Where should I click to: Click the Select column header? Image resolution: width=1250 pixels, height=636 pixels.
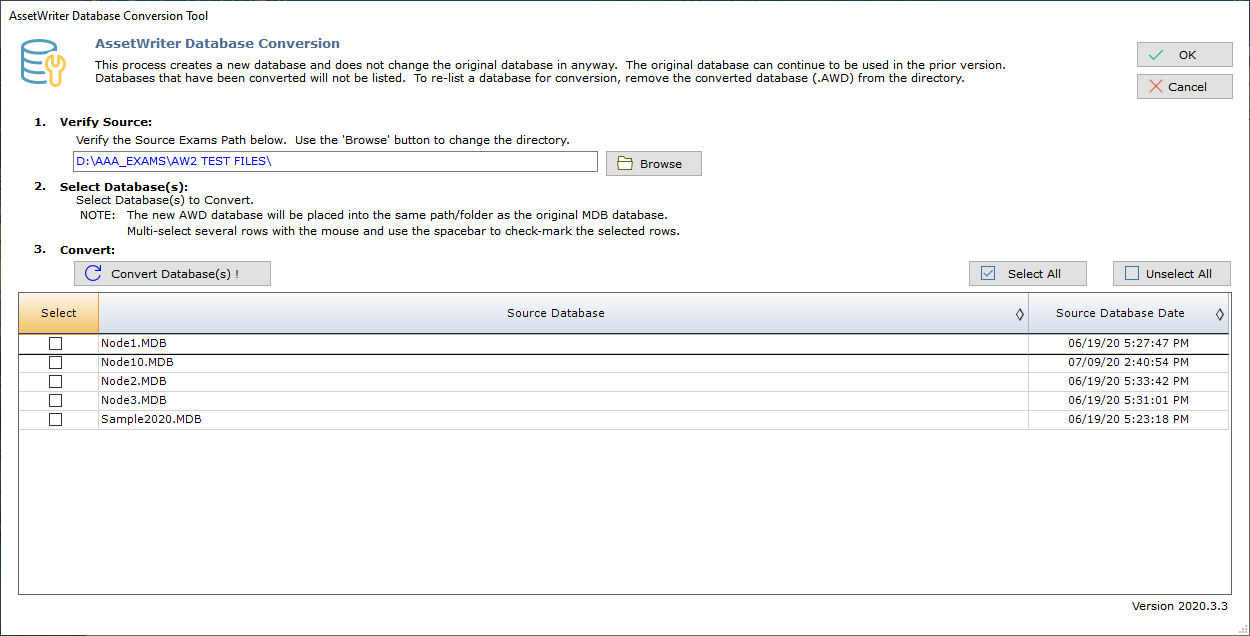tap(58, 313)
